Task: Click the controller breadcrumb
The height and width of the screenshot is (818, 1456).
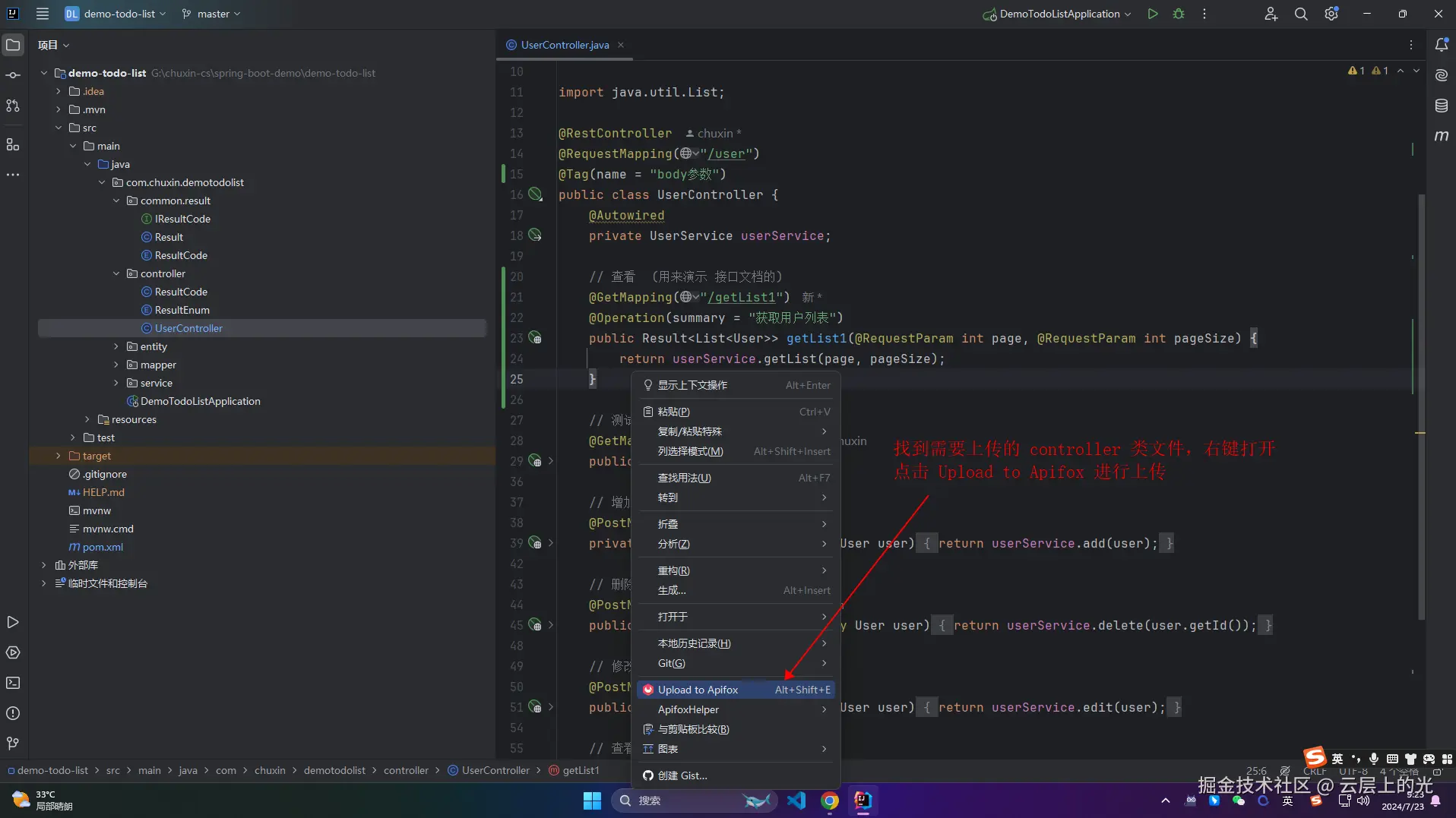Action: 406,770
